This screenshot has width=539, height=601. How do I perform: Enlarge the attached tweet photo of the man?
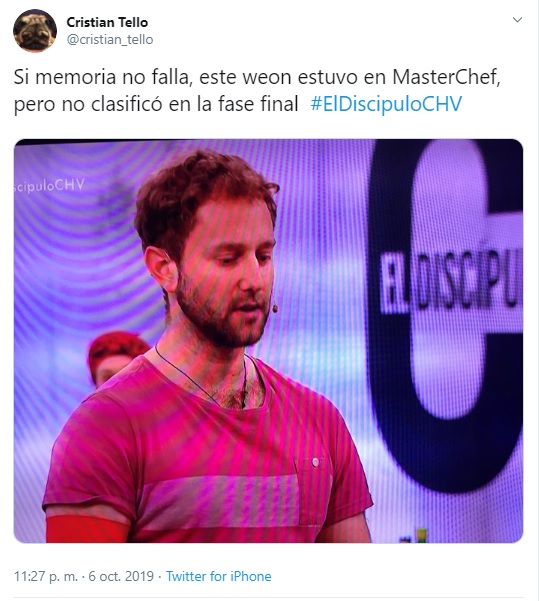pyautogui.click(x=268, y=341)
